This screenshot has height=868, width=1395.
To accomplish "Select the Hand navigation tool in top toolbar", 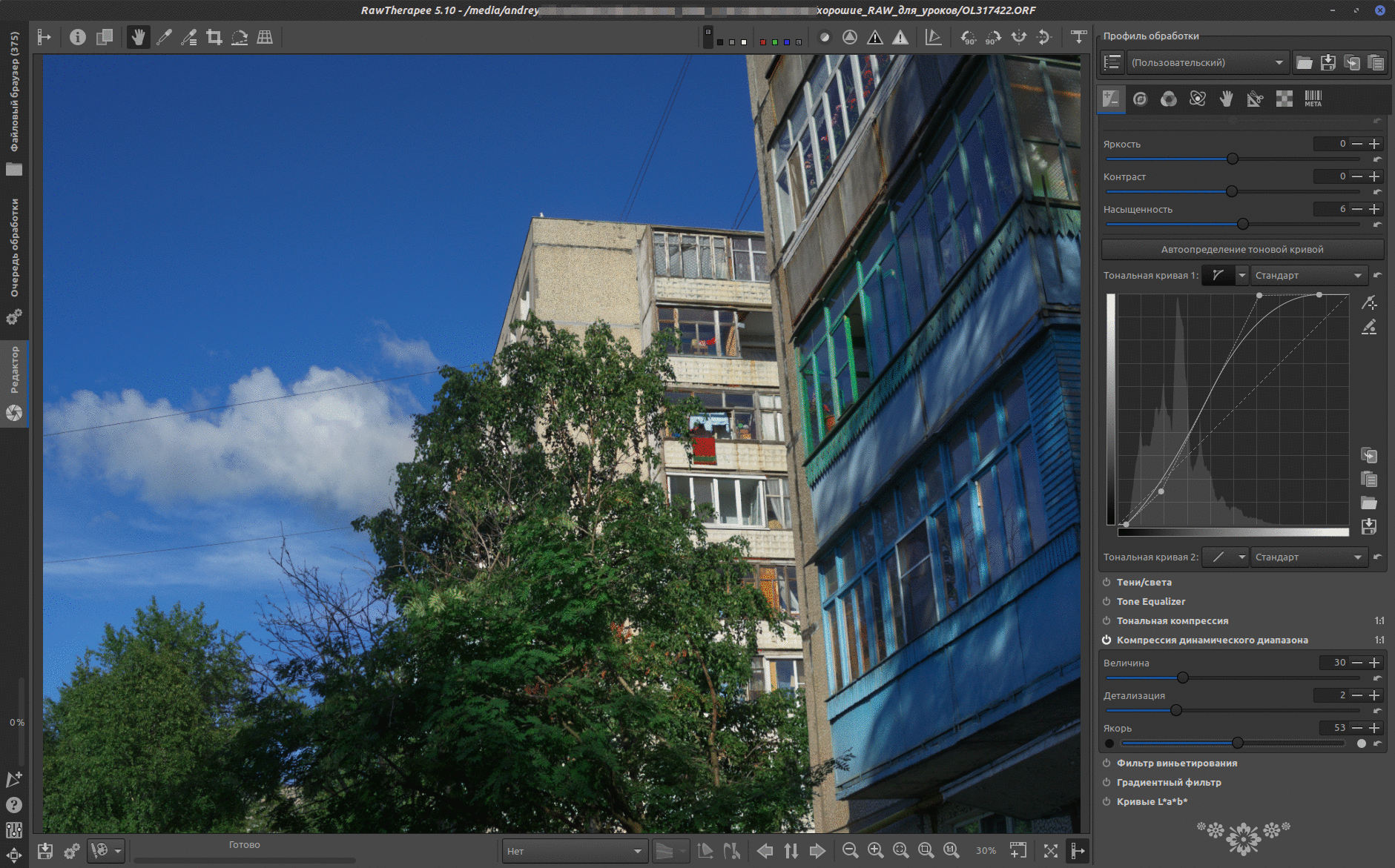I will point(138,37).
